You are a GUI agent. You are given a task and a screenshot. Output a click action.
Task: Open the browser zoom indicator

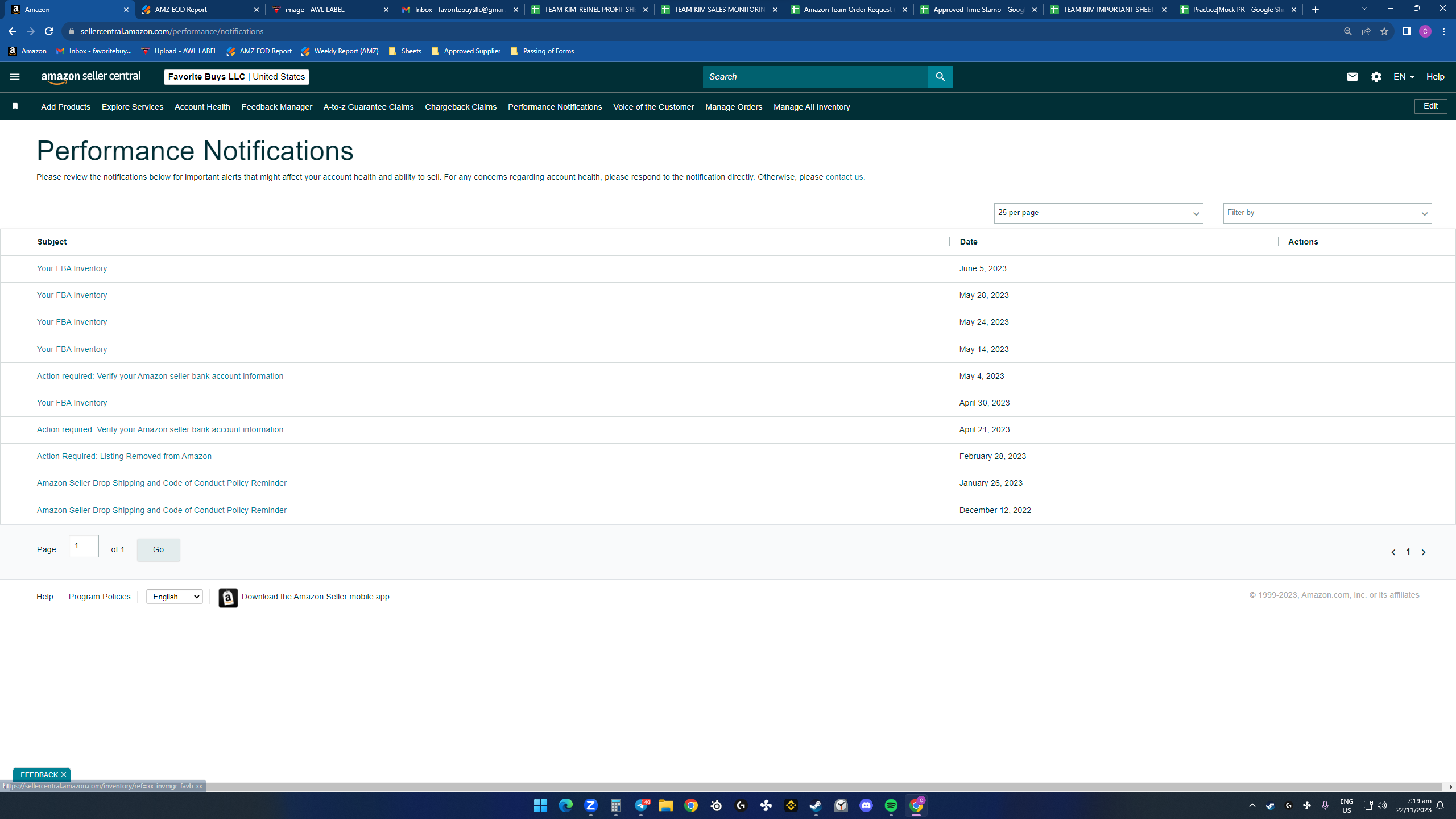tap(1348, 31)
